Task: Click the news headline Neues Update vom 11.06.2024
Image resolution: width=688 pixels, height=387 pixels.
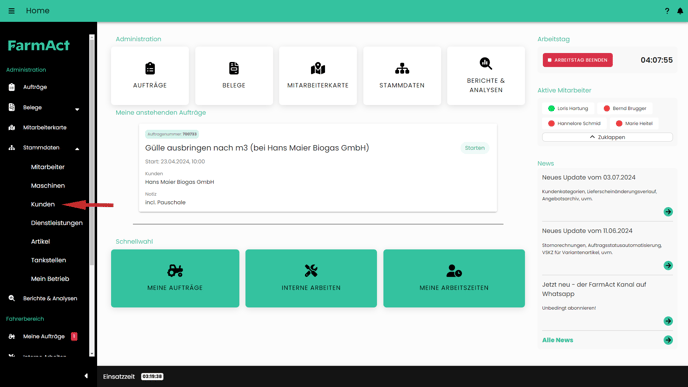Action: point(587,231)
